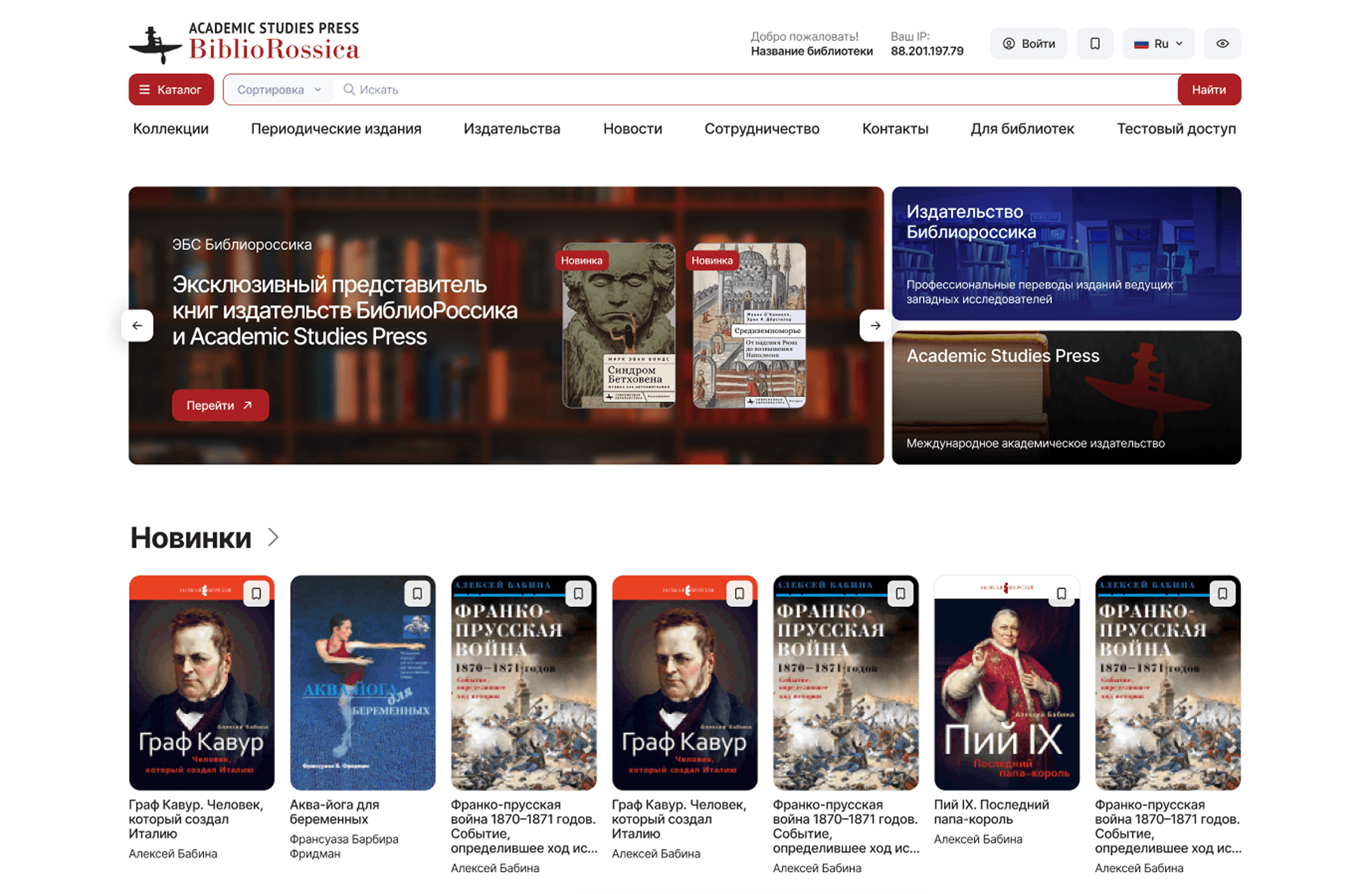The height and width of the screenshot is (894, 1372).
Task: Open the Коллекции menu item
Action: click(170, 129)
